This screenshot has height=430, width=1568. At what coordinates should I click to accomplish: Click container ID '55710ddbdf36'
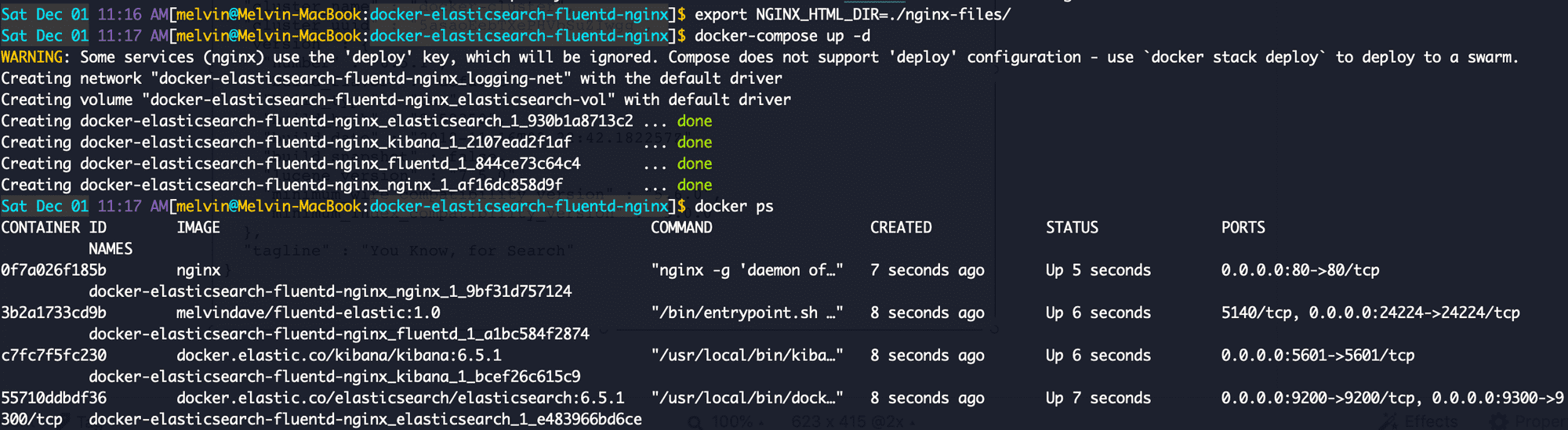coord(54,398)
